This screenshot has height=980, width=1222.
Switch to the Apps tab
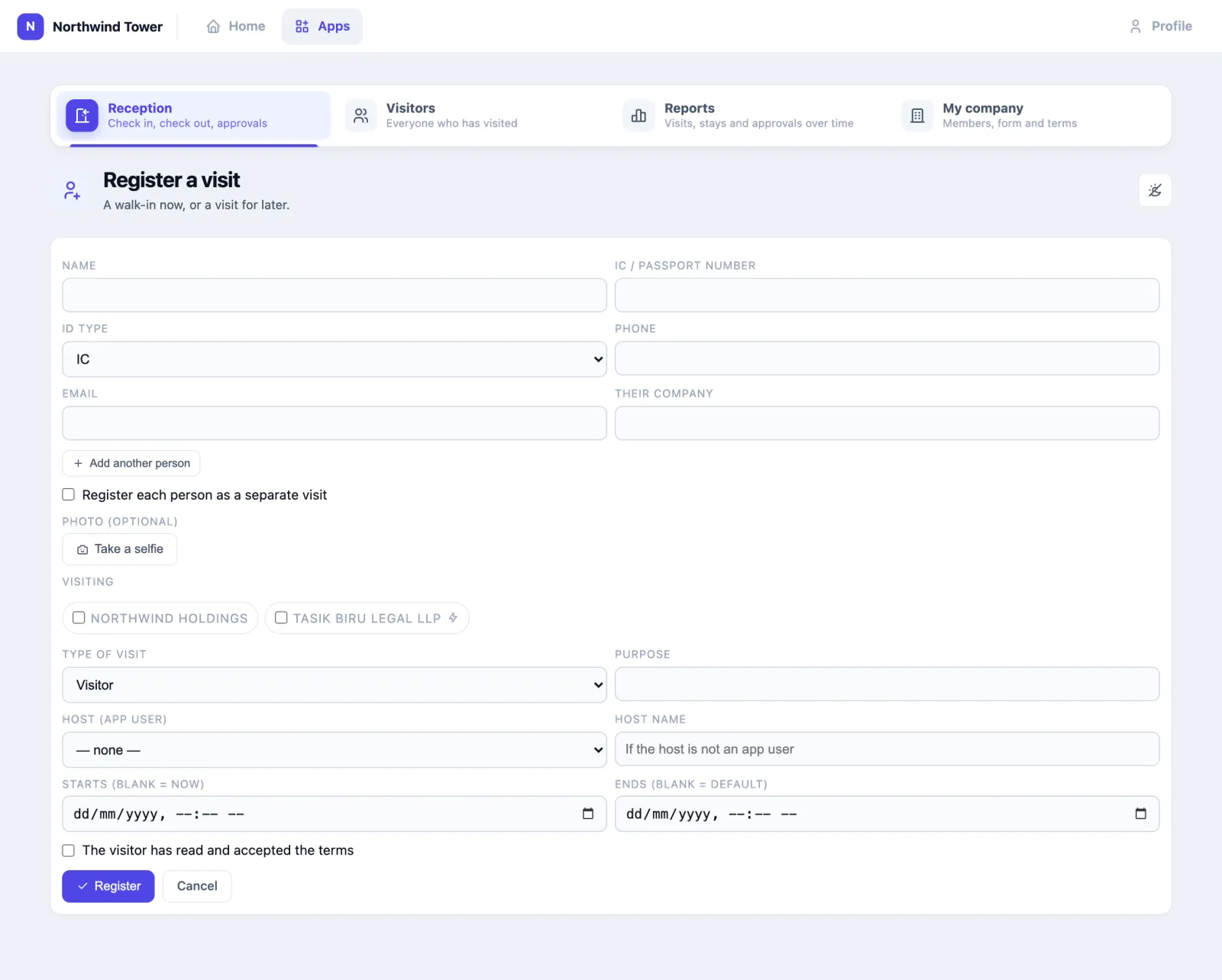click(322, 27)
